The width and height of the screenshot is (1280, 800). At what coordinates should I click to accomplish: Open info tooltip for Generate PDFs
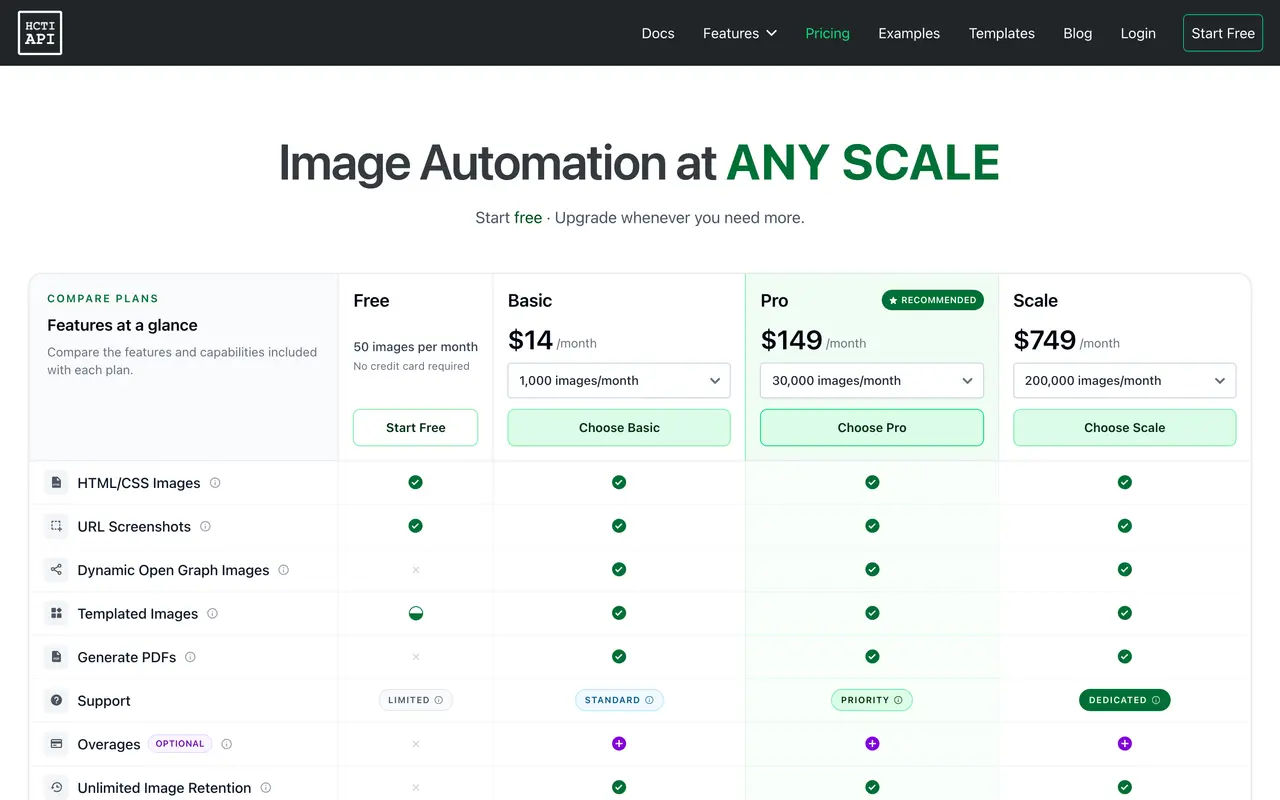point(190,657)
